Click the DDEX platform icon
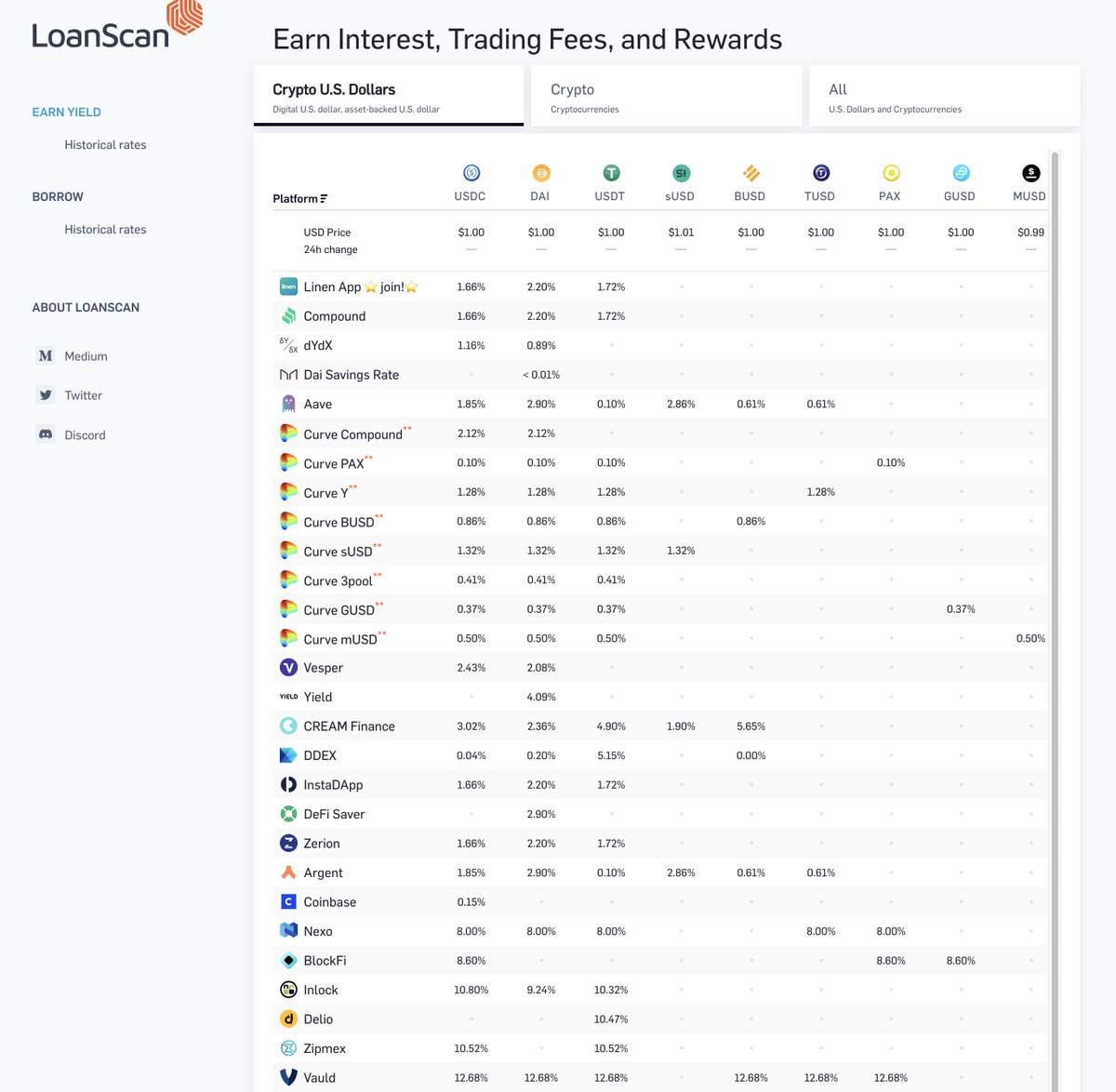This screenshot has height=1092, width=1116. click(289, 755)
